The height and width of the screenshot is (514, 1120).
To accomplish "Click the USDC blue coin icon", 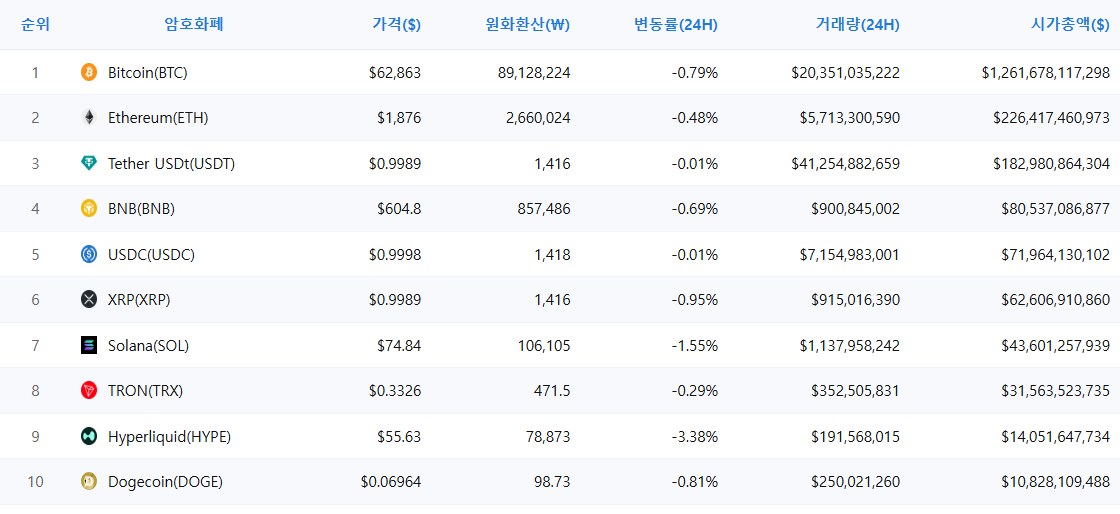I will tap(89, 254).
